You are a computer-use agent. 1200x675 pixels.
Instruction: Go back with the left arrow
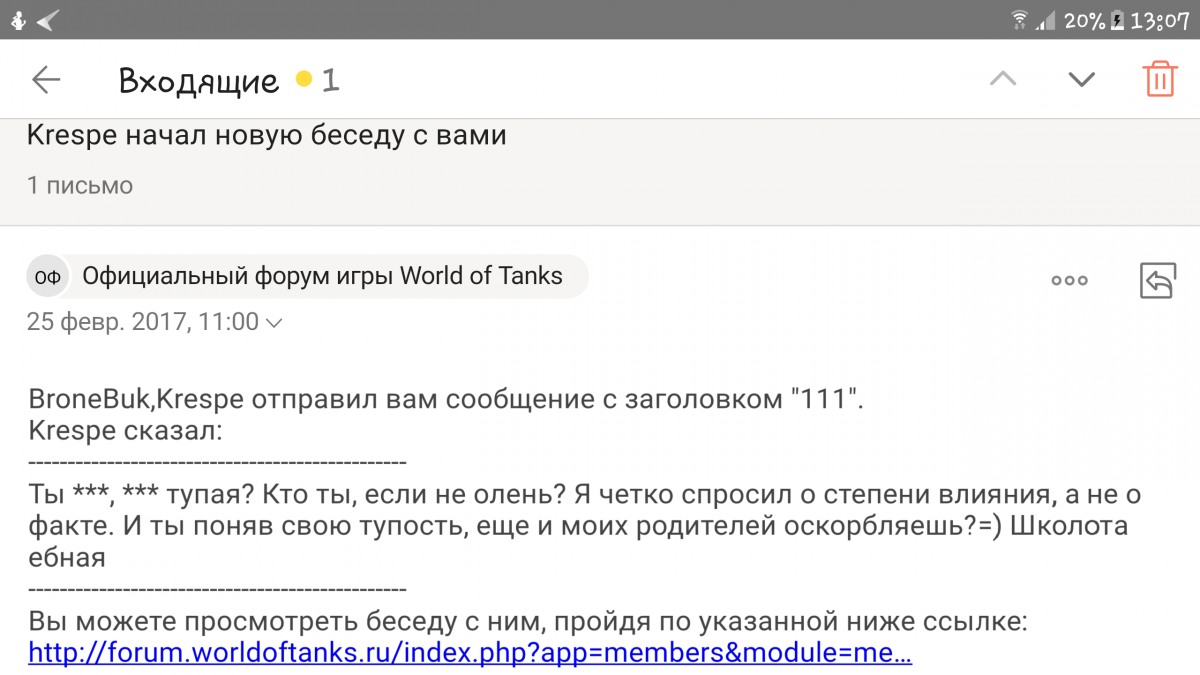(46, 80)
